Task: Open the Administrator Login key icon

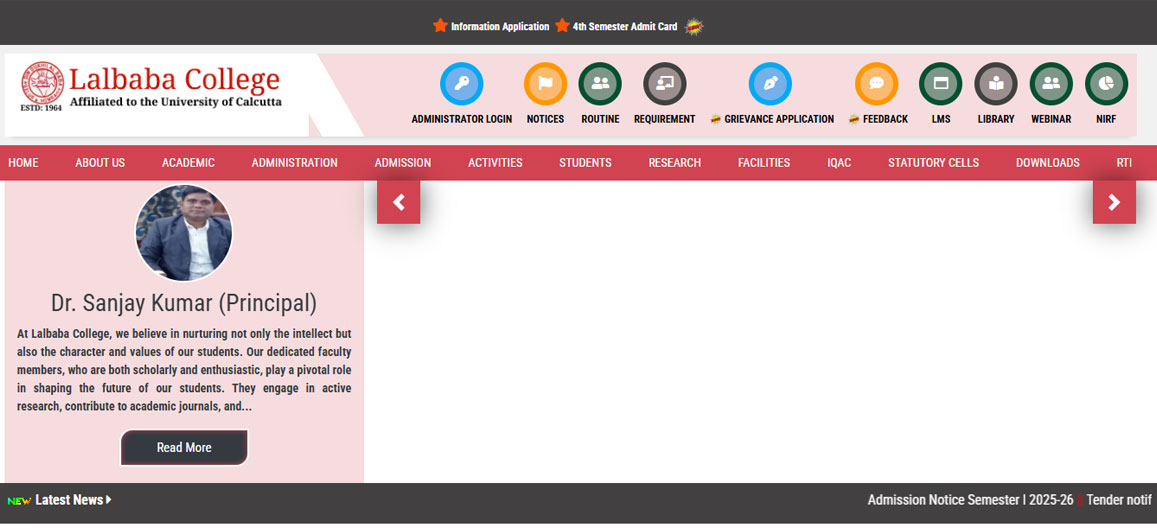Action: click(461, 83)
